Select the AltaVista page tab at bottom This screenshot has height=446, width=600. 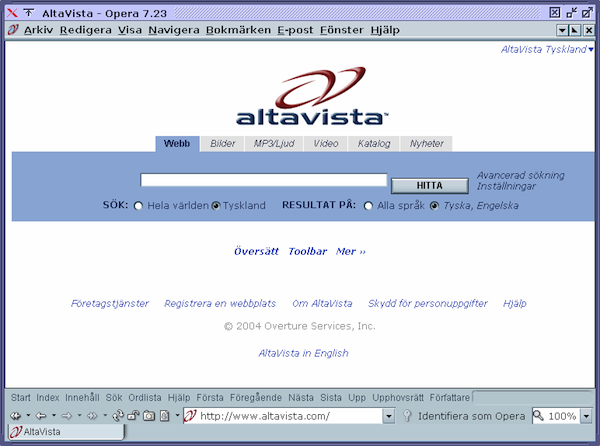coord(66,432)
